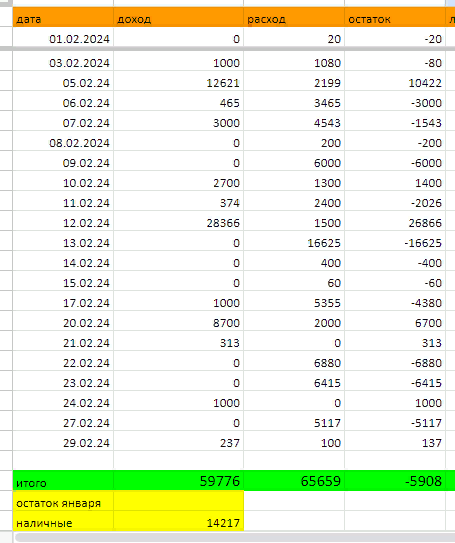Select total expense cell 65659

tap(294, 481)
